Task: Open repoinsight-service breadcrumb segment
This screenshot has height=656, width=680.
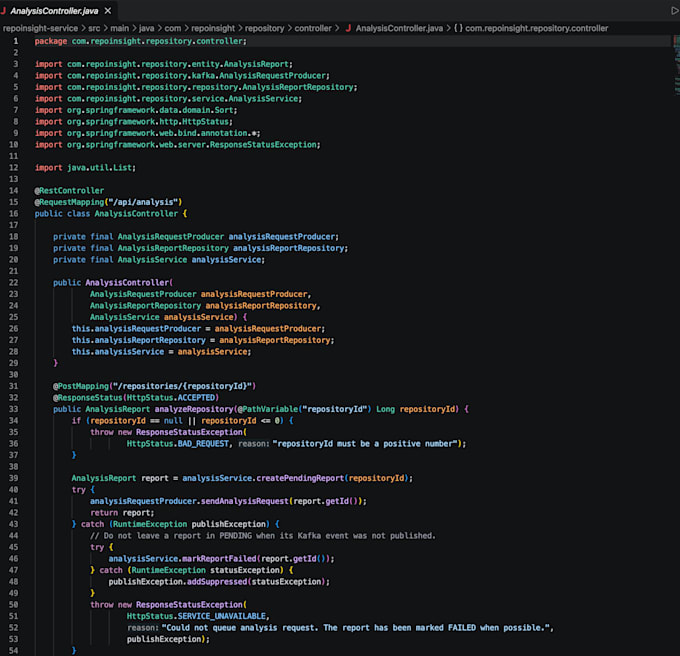Action: [x=40, y=28]
